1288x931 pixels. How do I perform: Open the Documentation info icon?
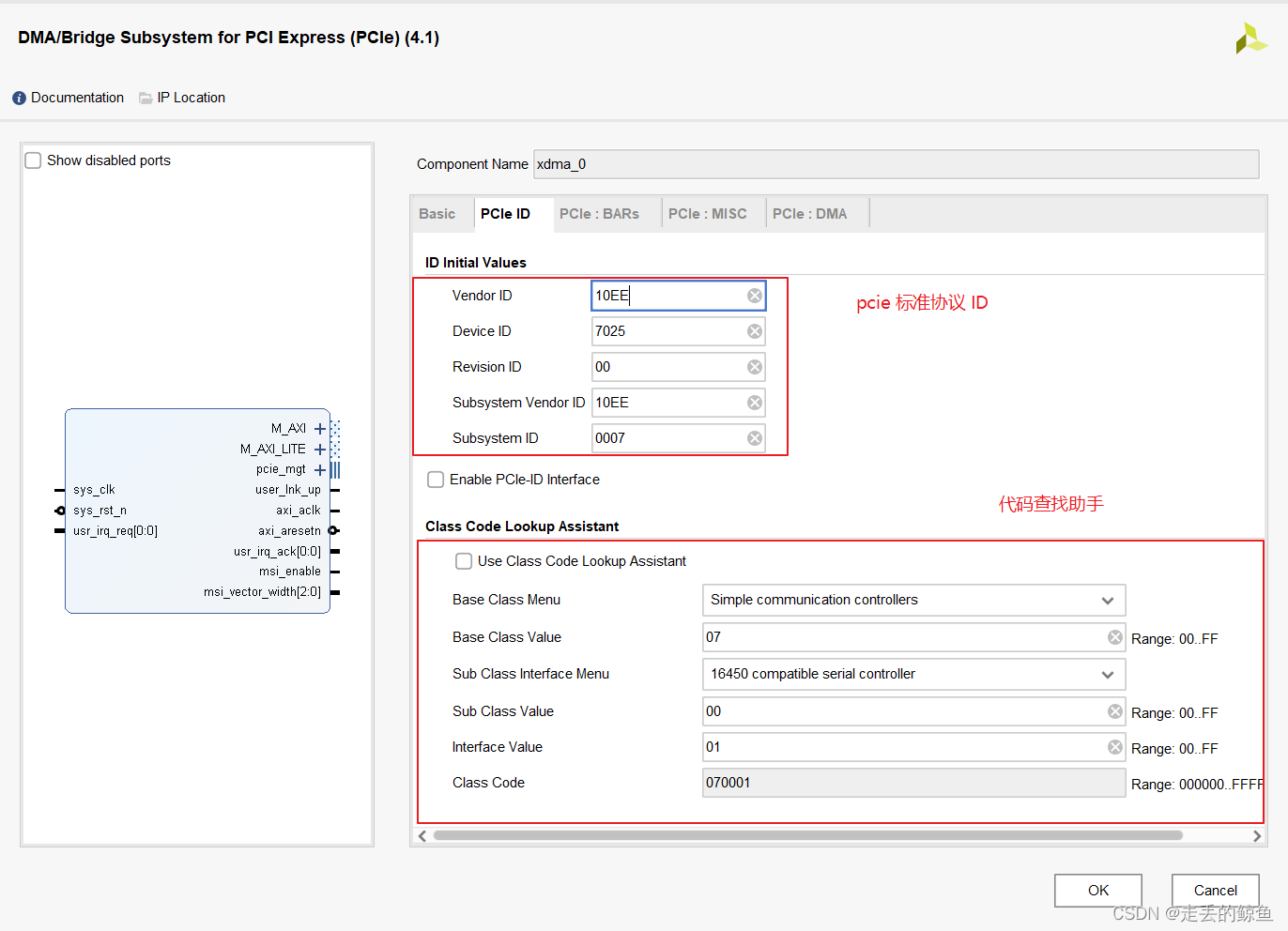click(19, 98)
